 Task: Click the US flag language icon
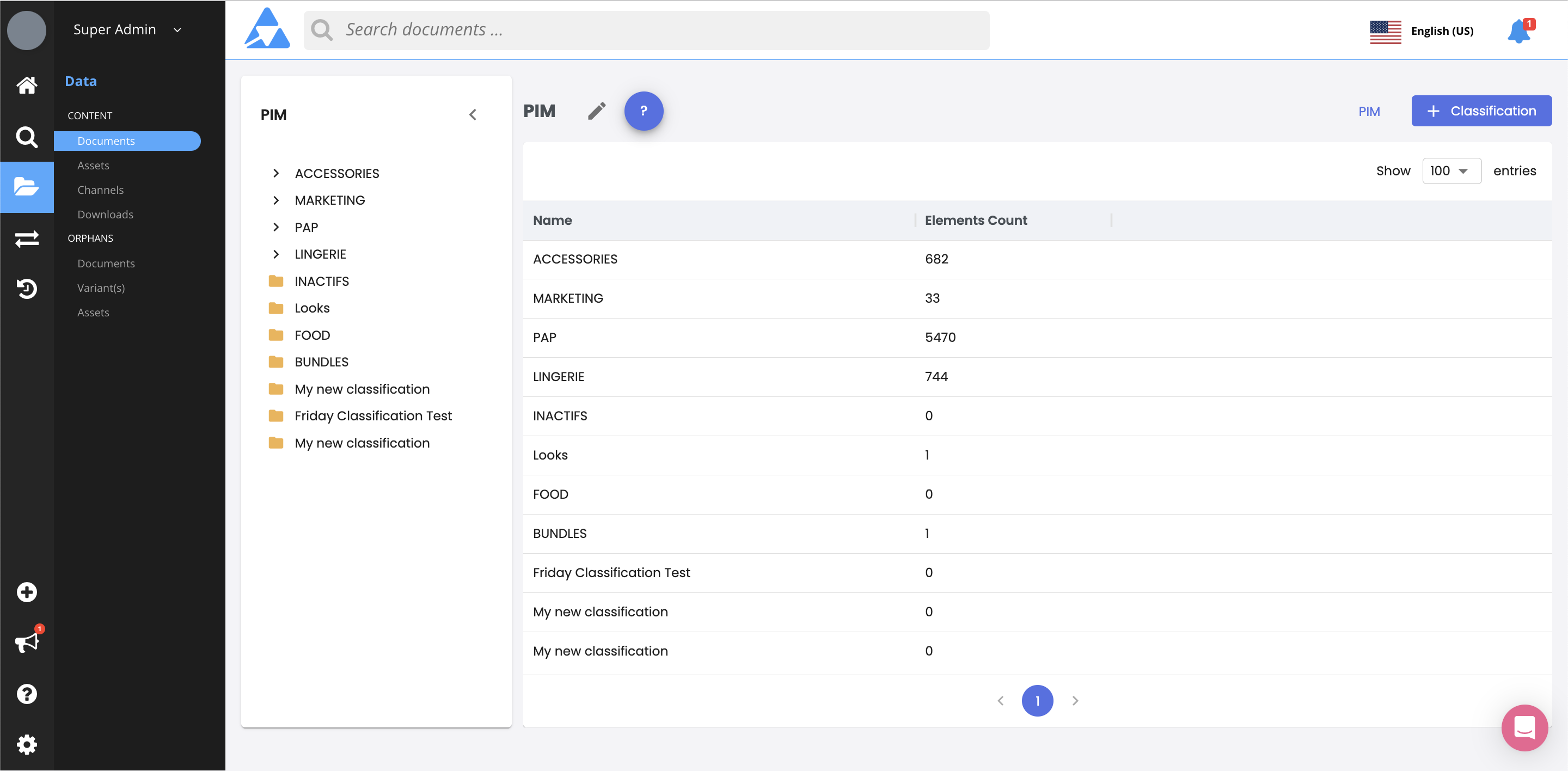(1386, 32)
